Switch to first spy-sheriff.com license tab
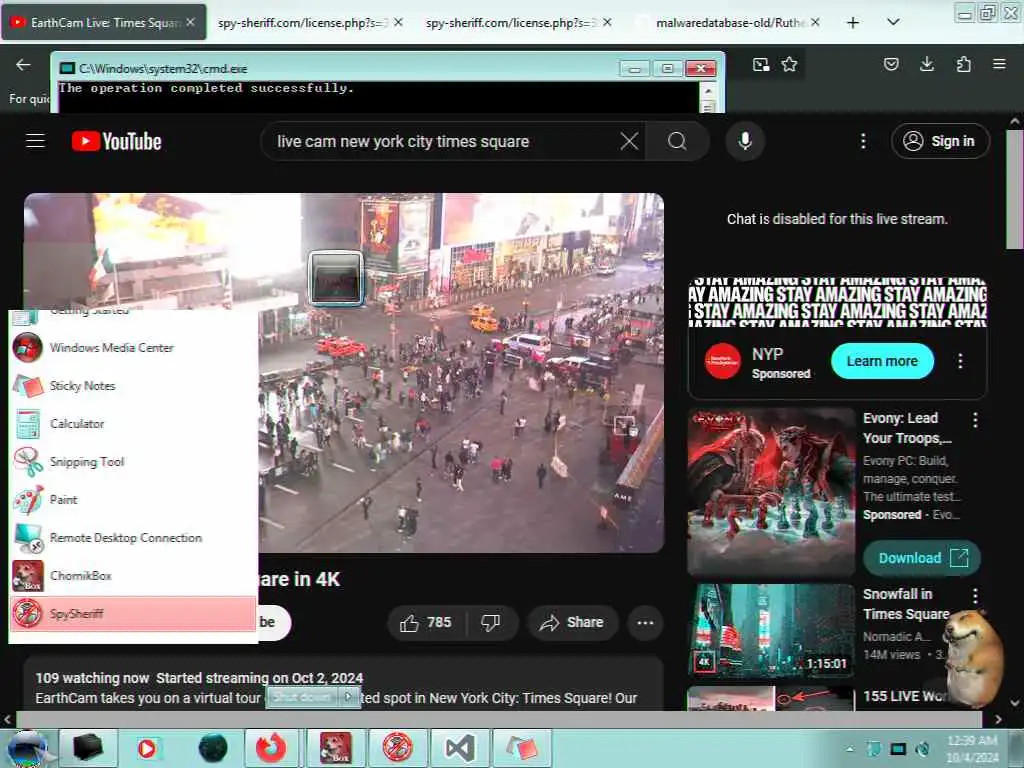This screenshot has height=768, width=1024. point(302,22)
